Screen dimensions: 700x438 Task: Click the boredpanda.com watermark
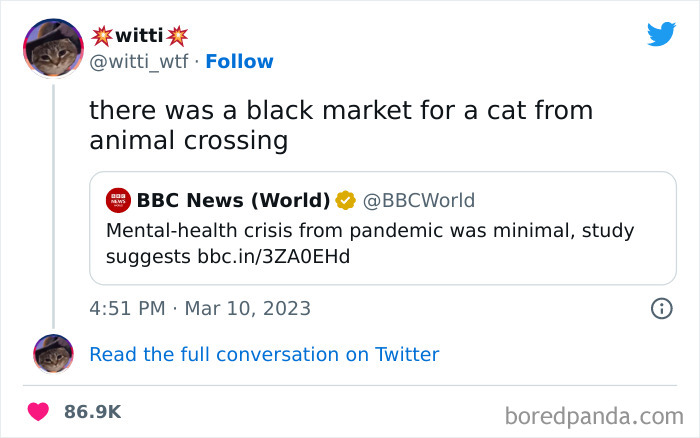(594, 414)
